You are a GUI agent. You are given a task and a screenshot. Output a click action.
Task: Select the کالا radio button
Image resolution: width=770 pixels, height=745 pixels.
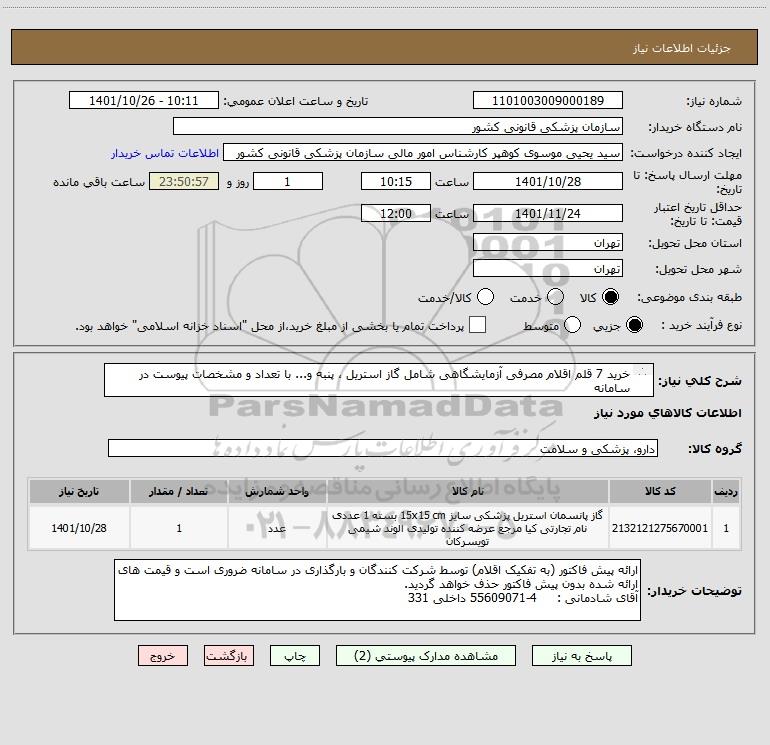coord(610,297)
